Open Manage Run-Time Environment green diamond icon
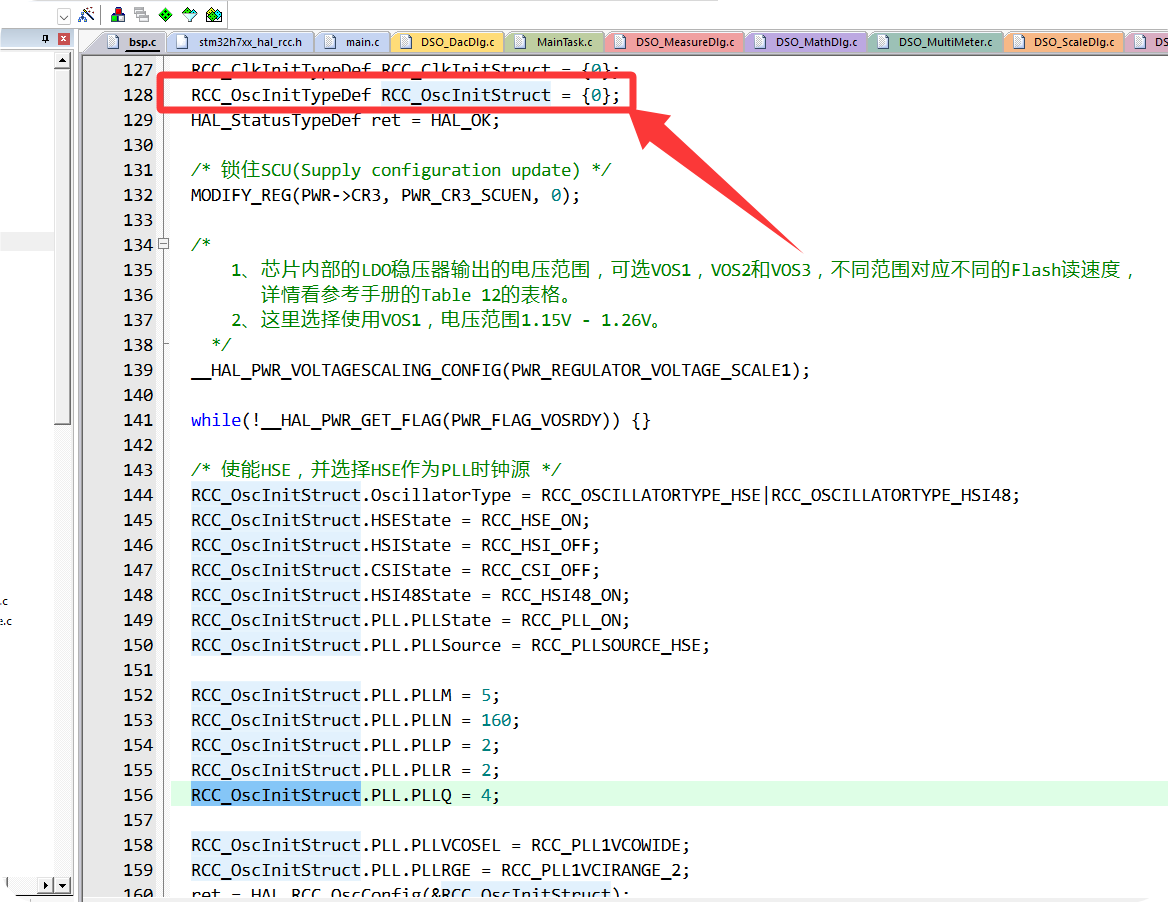 [x=165, y=15]
